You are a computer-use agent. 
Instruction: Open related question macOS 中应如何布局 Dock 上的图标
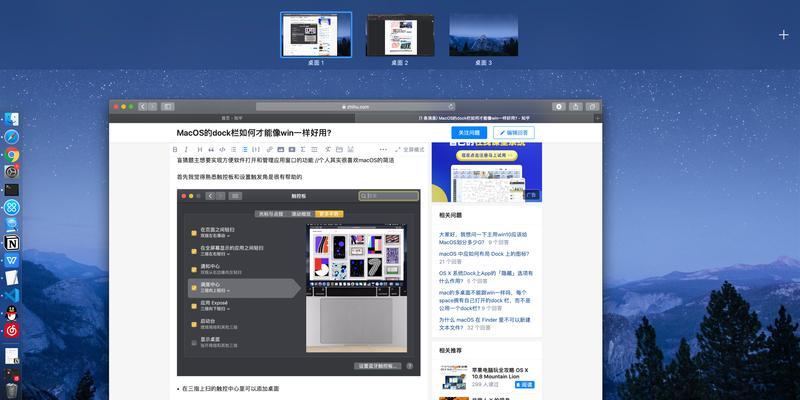pyautogui.click(x=484, y=254)
